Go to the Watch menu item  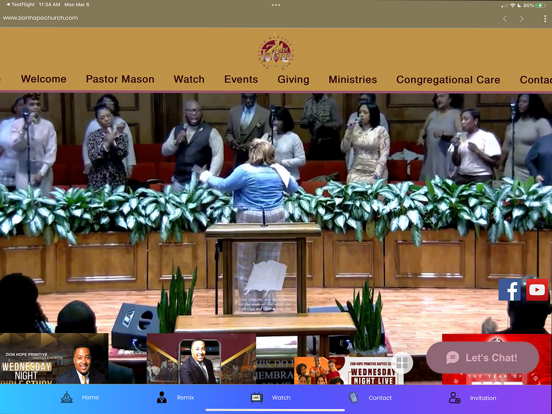[189, 79]
